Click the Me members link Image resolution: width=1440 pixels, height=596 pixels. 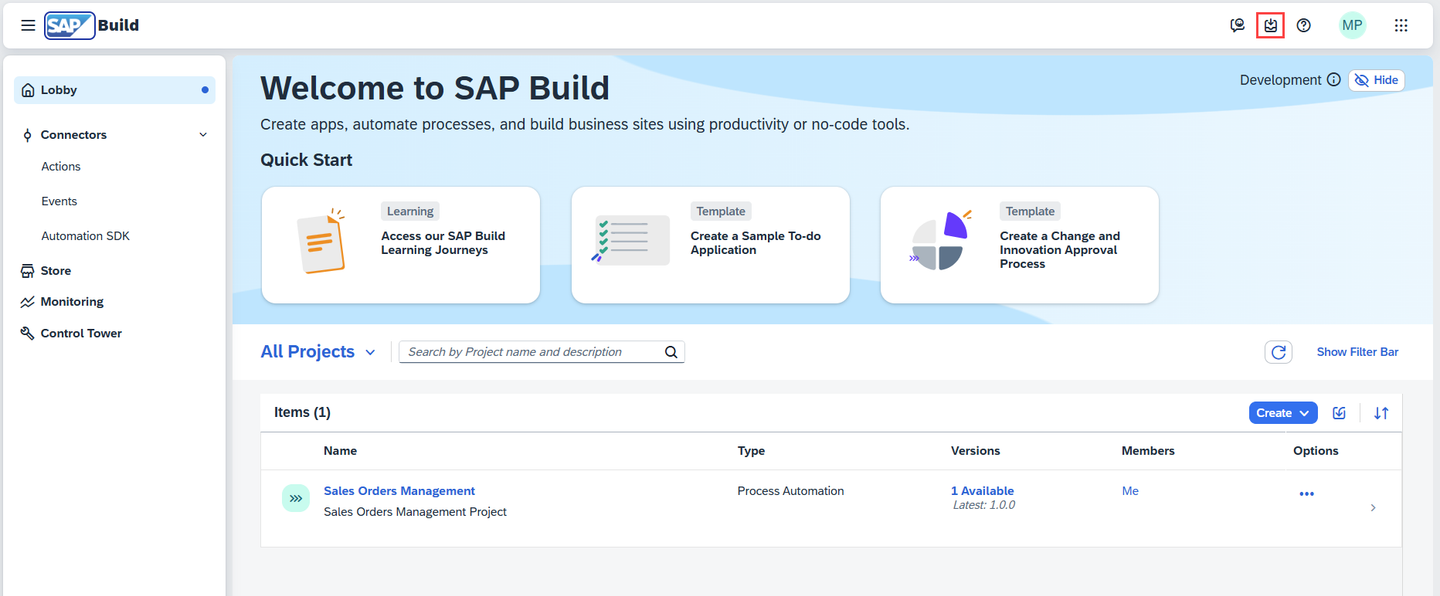point(1130,491)
